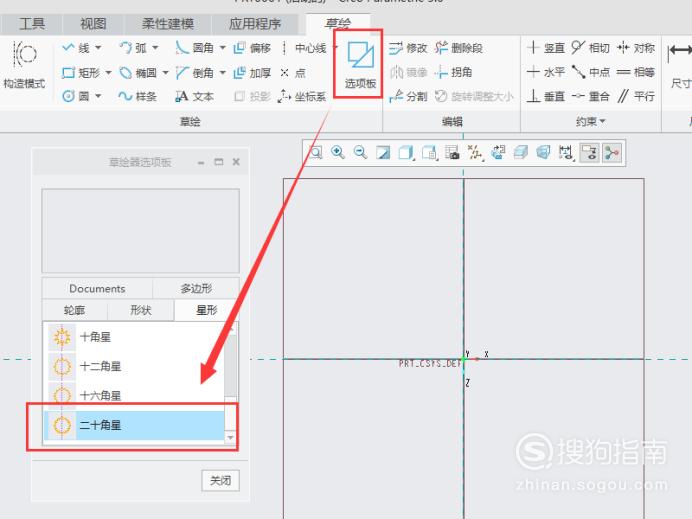This screenshot has height=519, width=692.
Task: Expand the 线 line dropdown arrow
Action: pos(98,48)
